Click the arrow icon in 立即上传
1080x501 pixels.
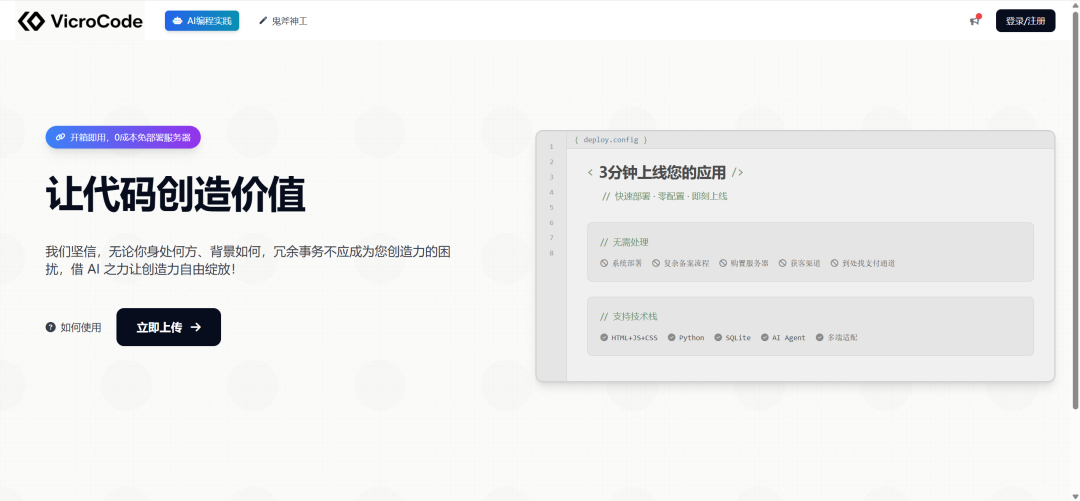click(x=196, y=327)
